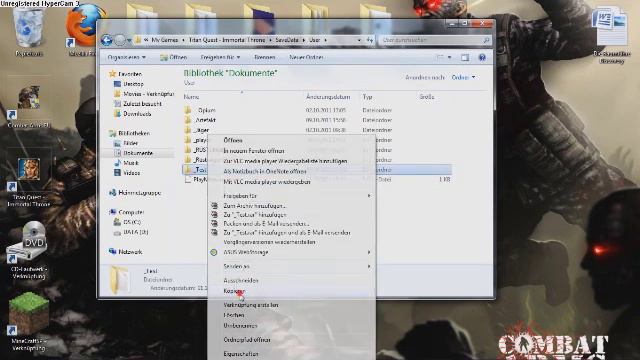Open the view options dropdown arrow
Viewport: 640px width, 360px height.
point(449,58)
